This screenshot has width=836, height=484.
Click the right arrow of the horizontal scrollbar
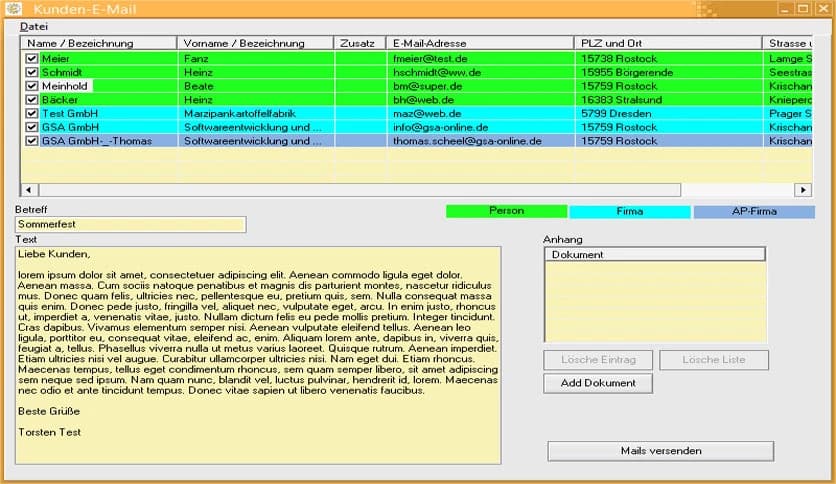(802, 190)
